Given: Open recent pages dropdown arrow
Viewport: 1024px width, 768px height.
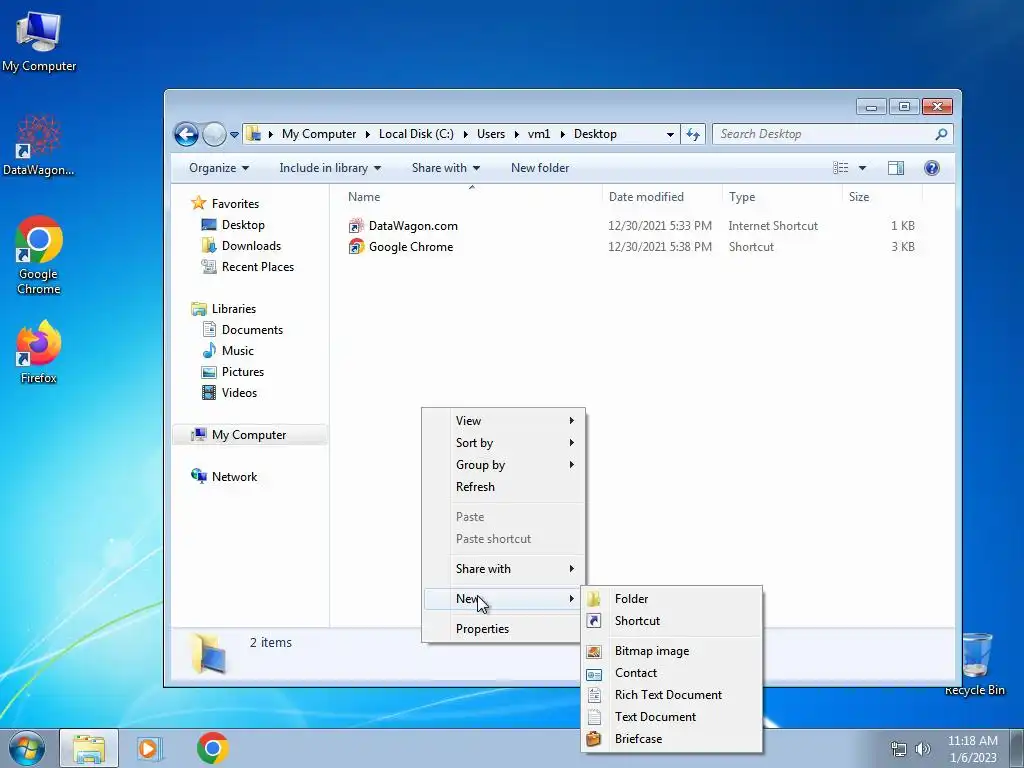Looking at the screenshot, I should pos(234,135).
